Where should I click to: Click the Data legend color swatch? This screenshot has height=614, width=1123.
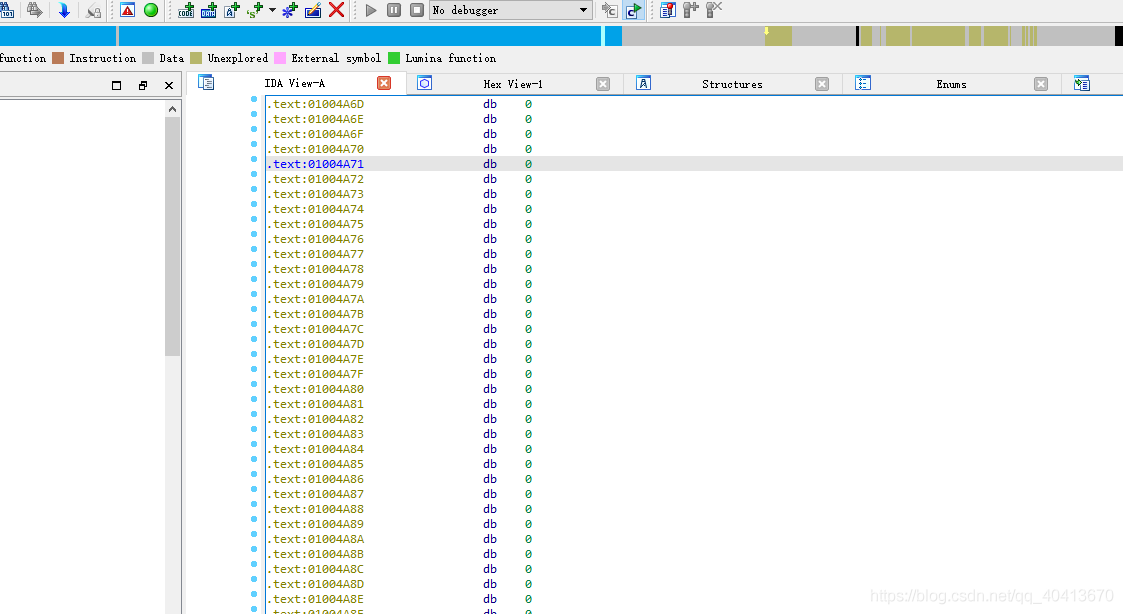[148, 58]
